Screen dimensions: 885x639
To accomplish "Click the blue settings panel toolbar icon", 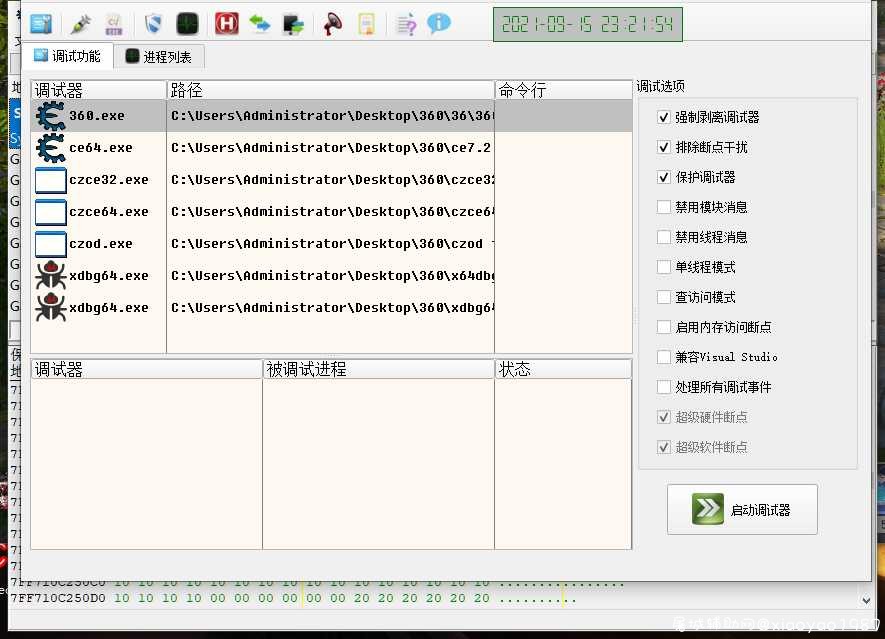I will 41,24.
